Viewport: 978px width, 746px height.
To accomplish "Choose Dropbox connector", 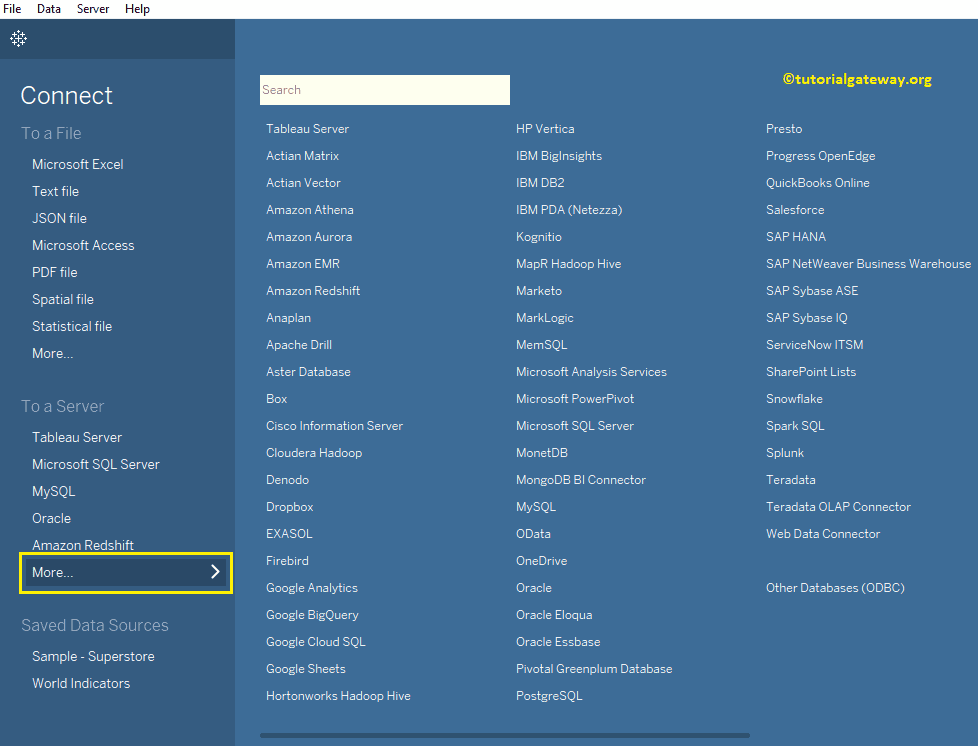I will tap(289, 507).
